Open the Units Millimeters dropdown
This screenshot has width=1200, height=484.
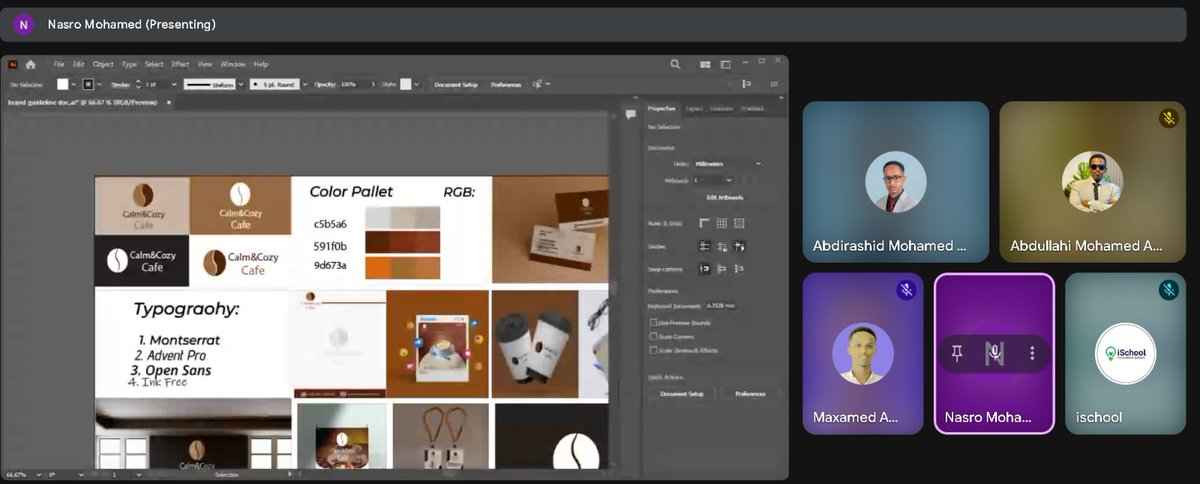pos(728,163)
